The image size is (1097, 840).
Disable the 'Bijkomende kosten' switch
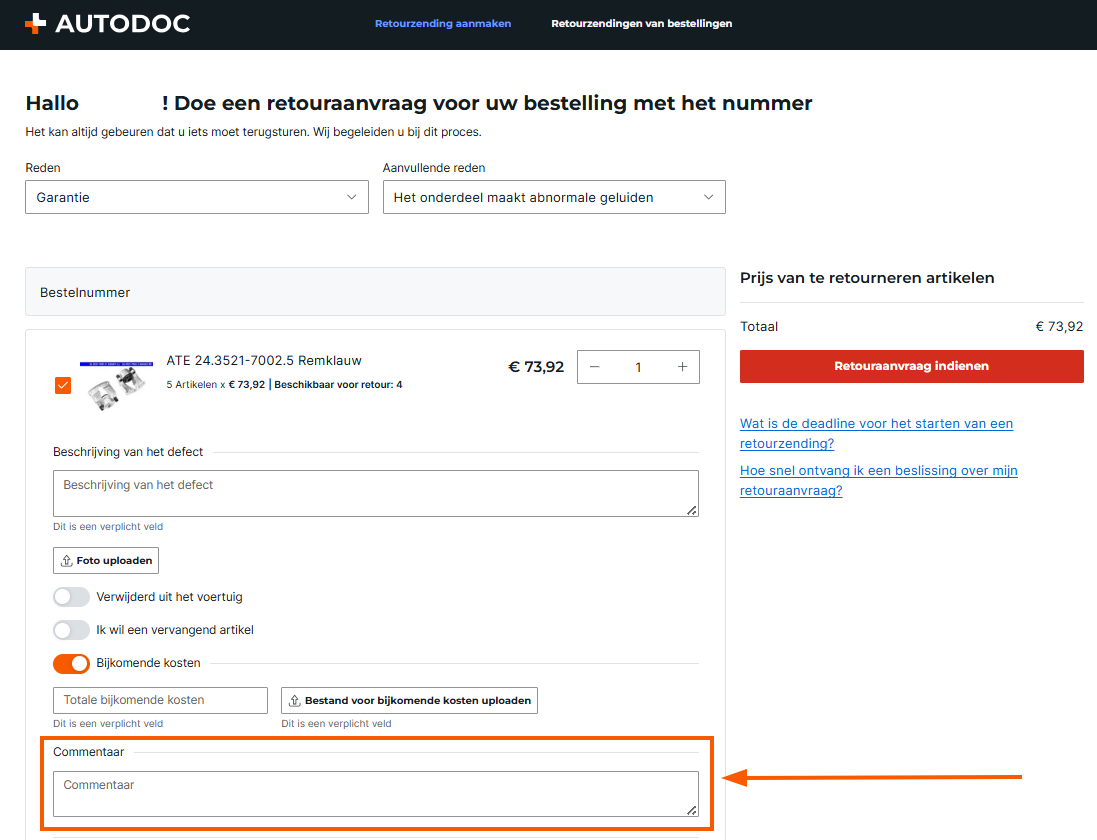point(71,663)
